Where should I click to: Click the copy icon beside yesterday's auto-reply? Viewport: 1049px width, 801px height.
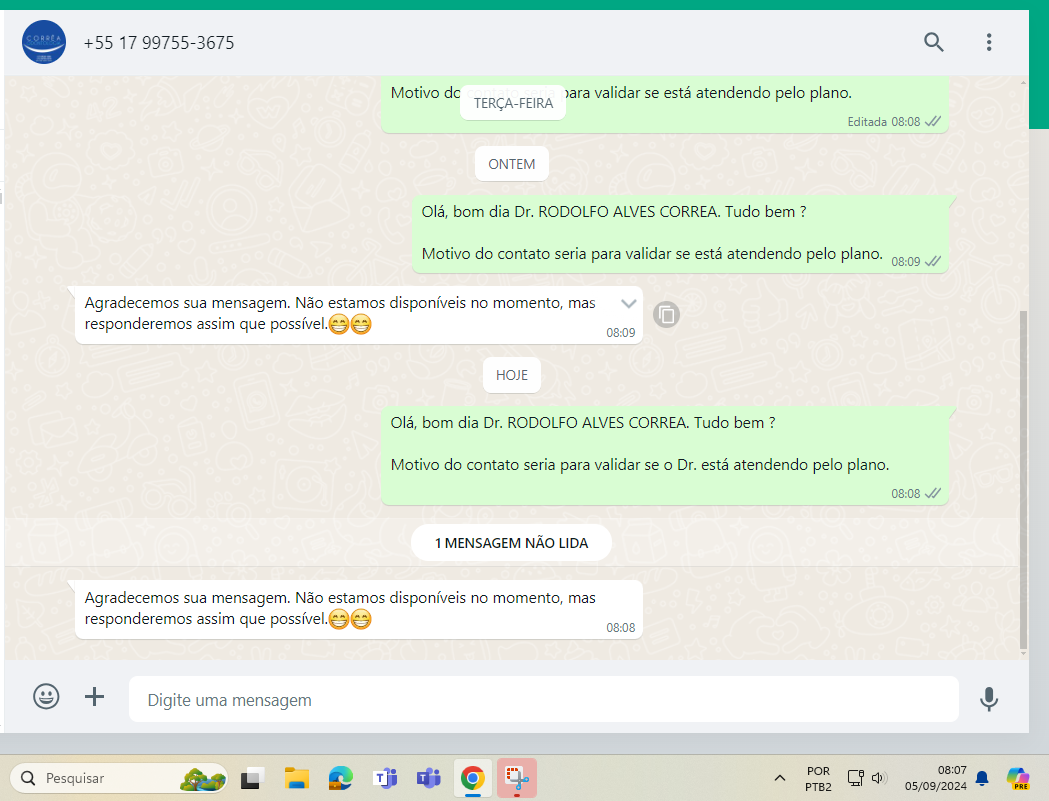tap(667, 315)
